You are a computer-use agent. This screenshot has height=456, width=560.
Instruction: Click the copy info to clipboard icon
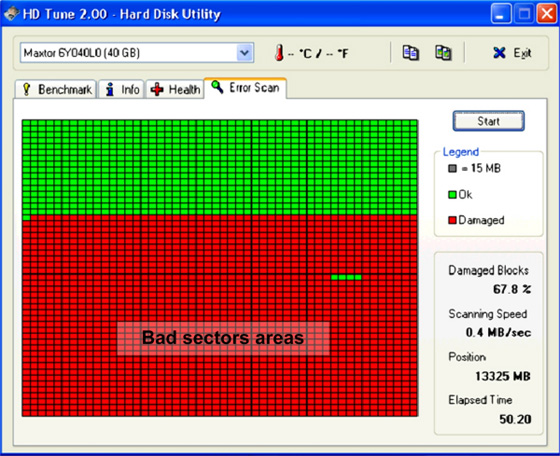411,53
